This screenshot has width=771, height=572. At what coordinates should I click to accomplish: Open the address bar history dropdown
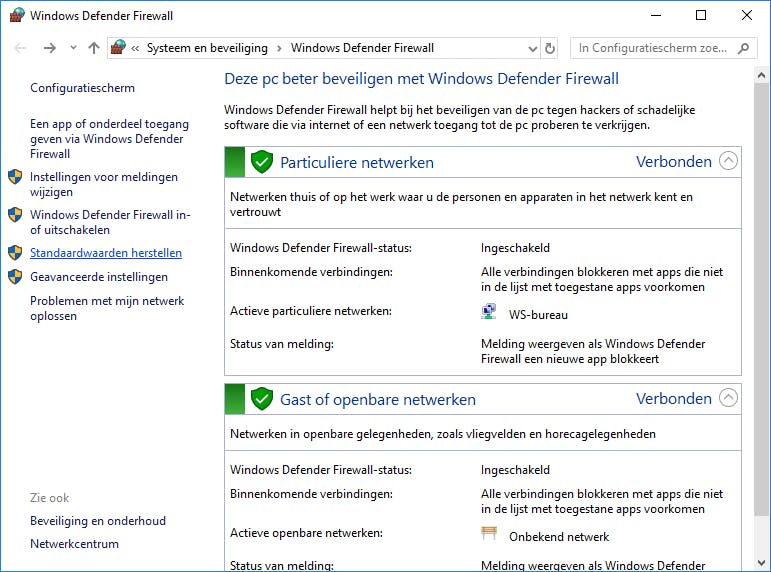coord(532,48)
